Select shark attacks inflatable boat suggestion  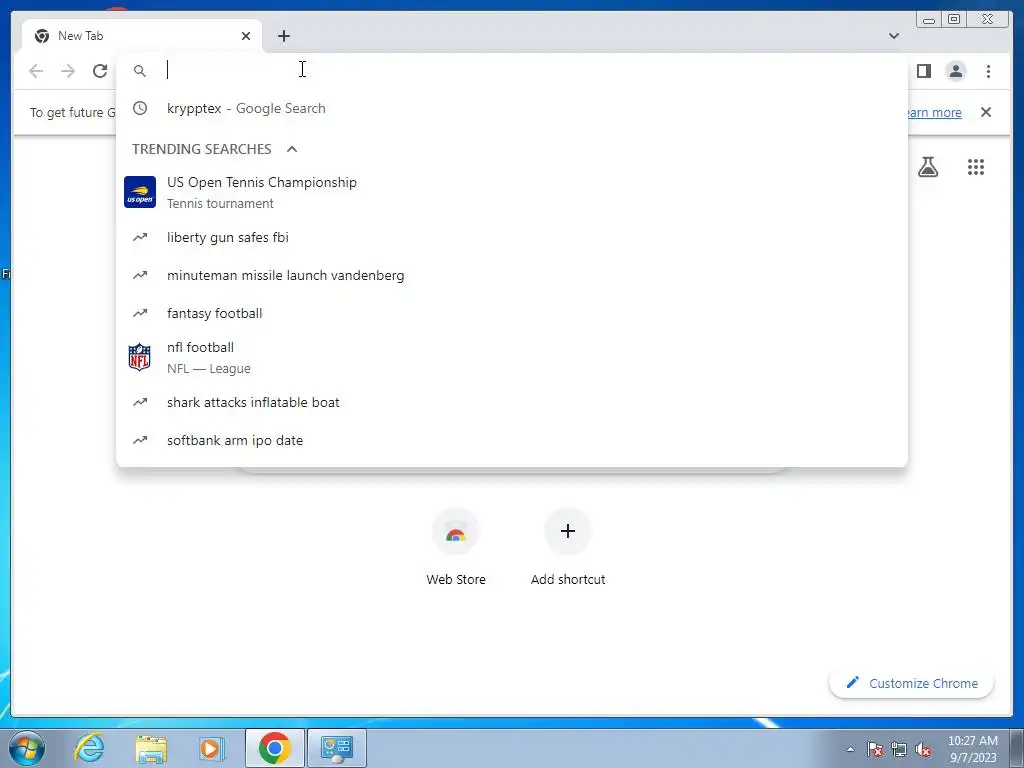click(x=512, y=402)
